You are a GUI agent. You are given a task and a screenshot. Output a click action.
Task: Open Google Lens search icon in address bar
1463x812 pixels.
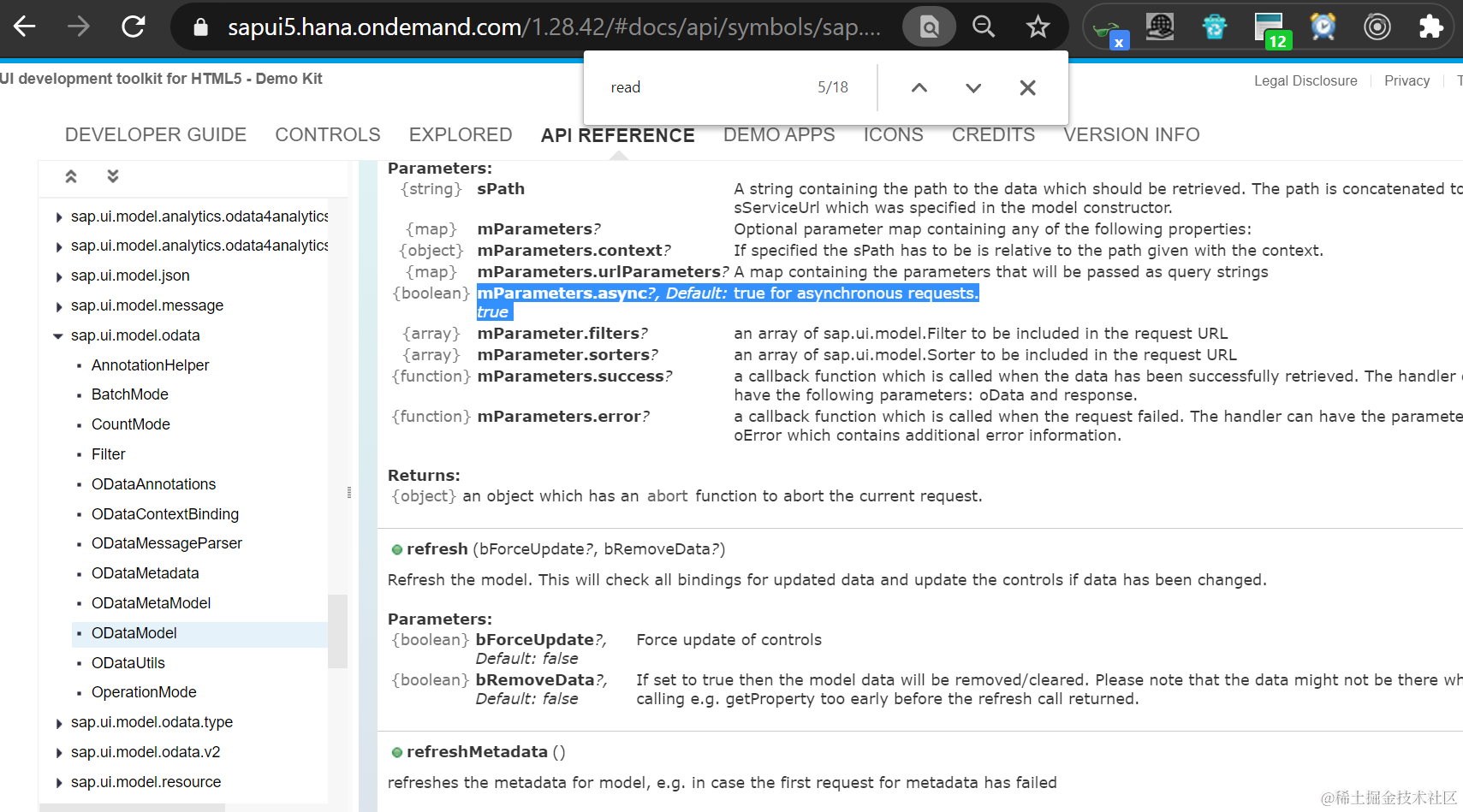tap(930, 27)
